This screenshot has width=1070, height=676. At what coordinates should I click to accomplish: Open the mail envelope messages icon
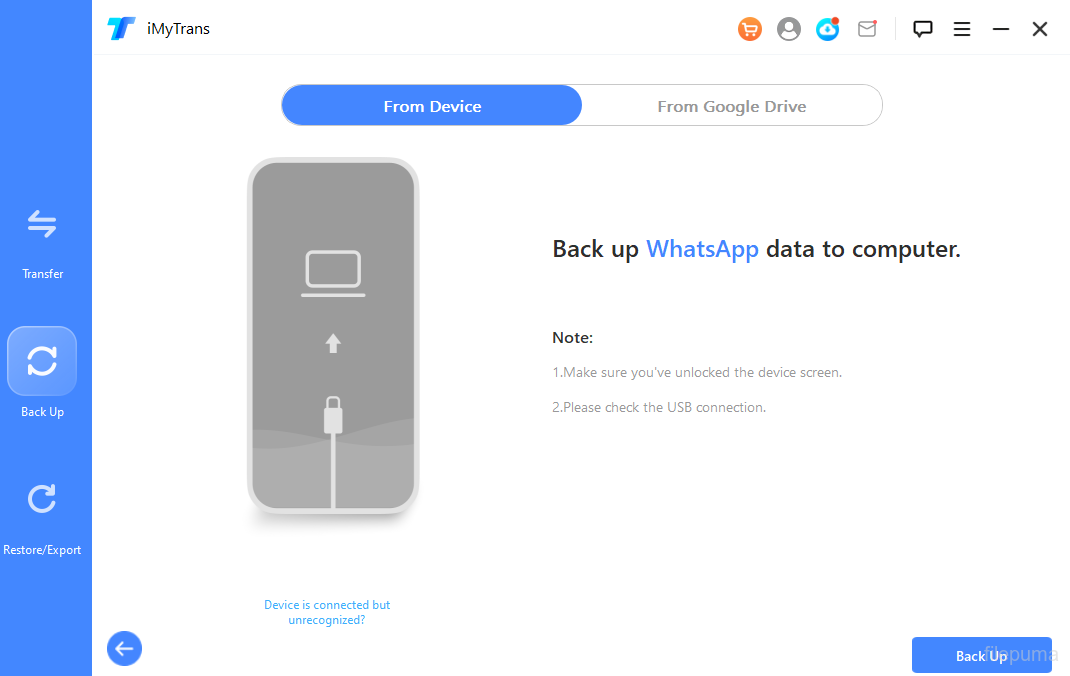(867, 30)
